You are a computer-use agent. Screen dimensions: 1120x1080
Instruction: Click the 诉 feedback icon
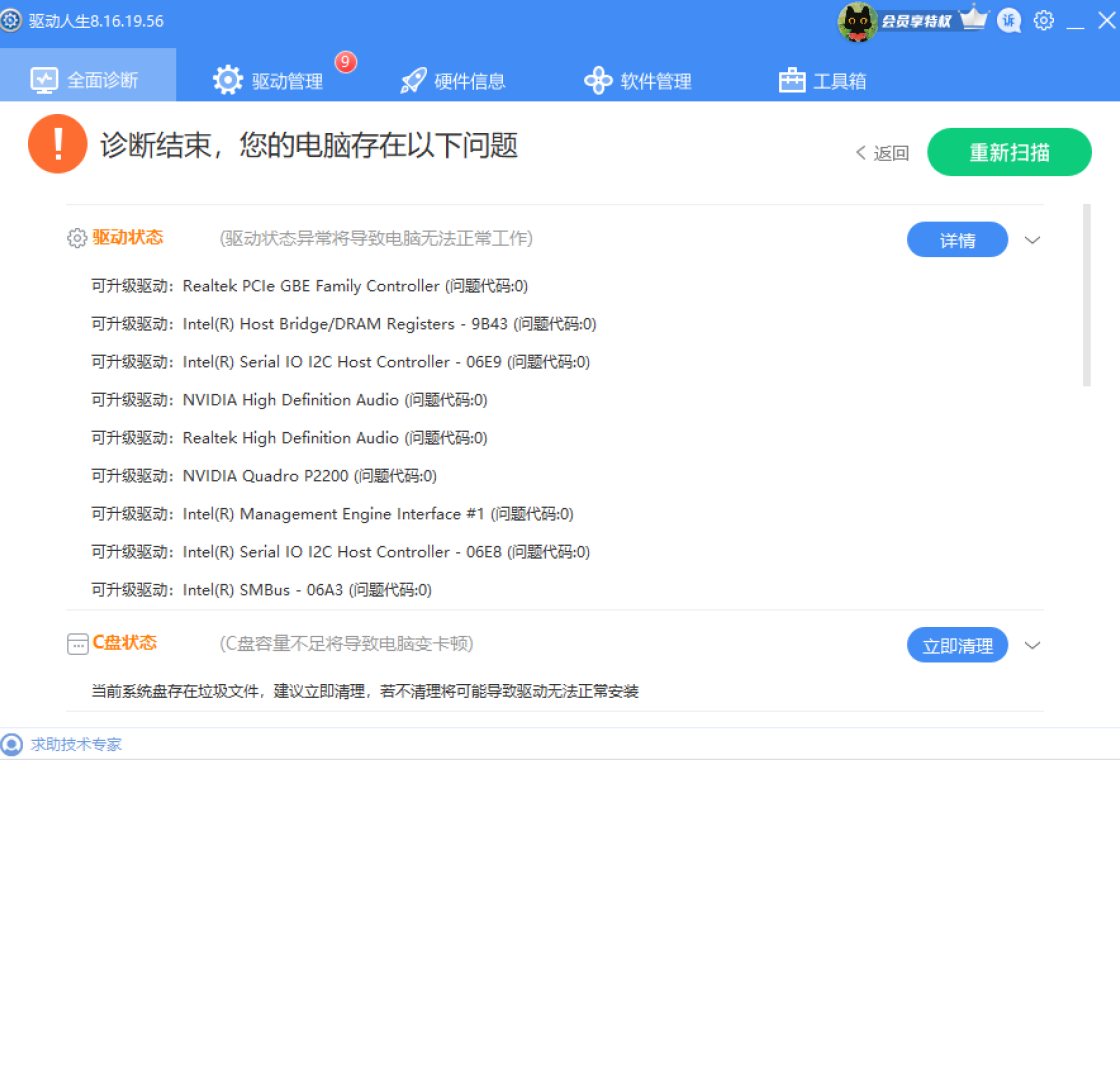1009,20
